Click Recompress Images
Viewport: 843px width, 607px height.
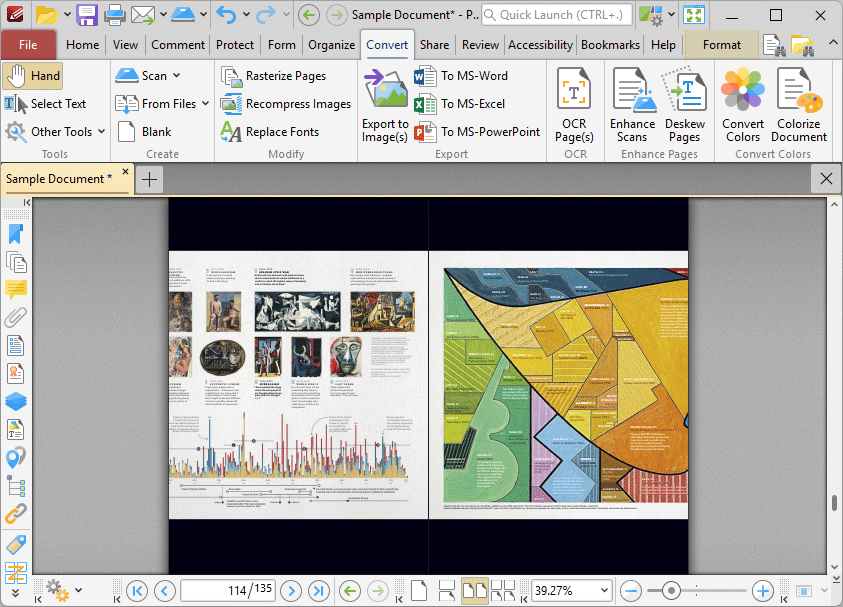(x=286, y=104)
